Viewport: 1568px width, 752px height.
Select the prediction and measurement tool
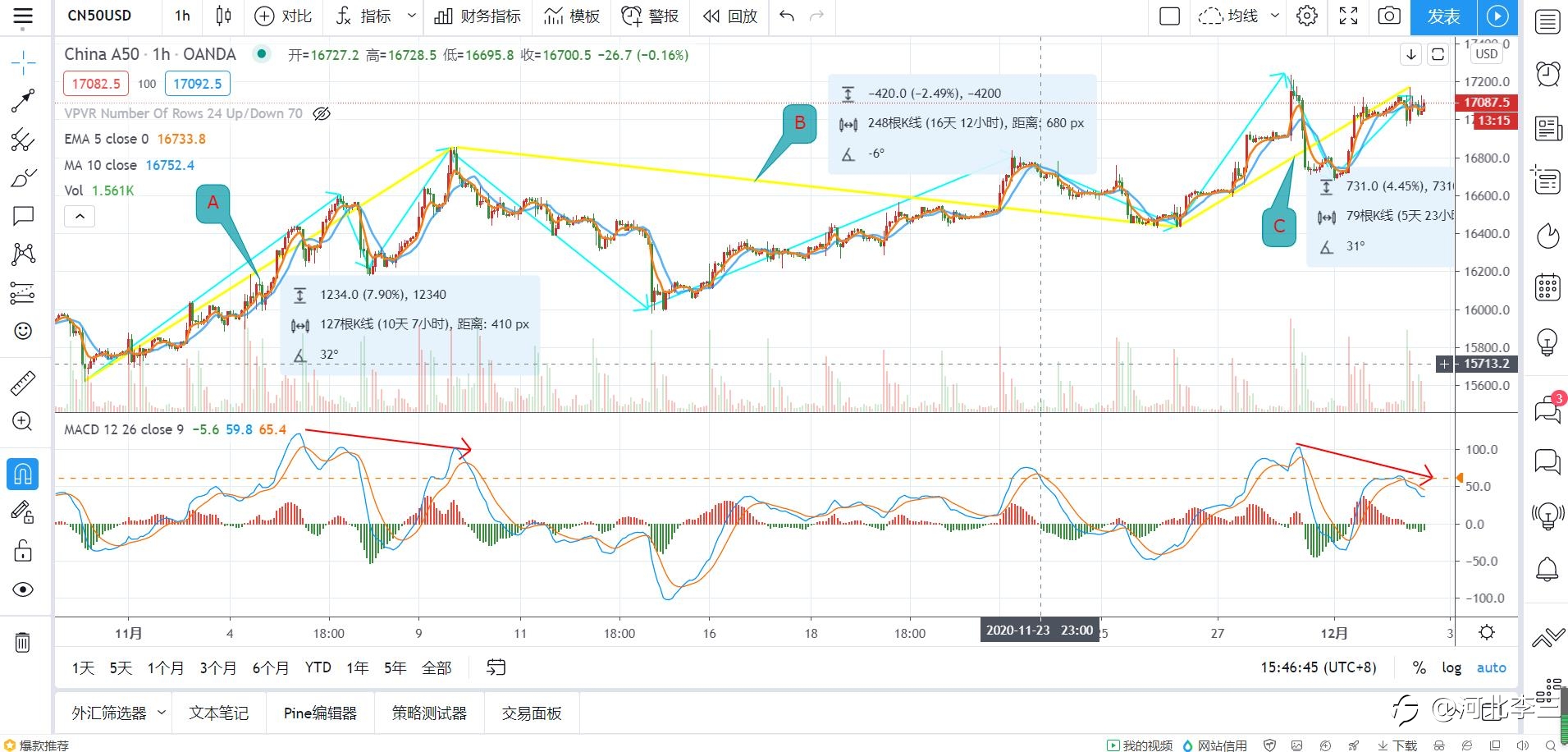pyautogui.click(x=23, y=292)
